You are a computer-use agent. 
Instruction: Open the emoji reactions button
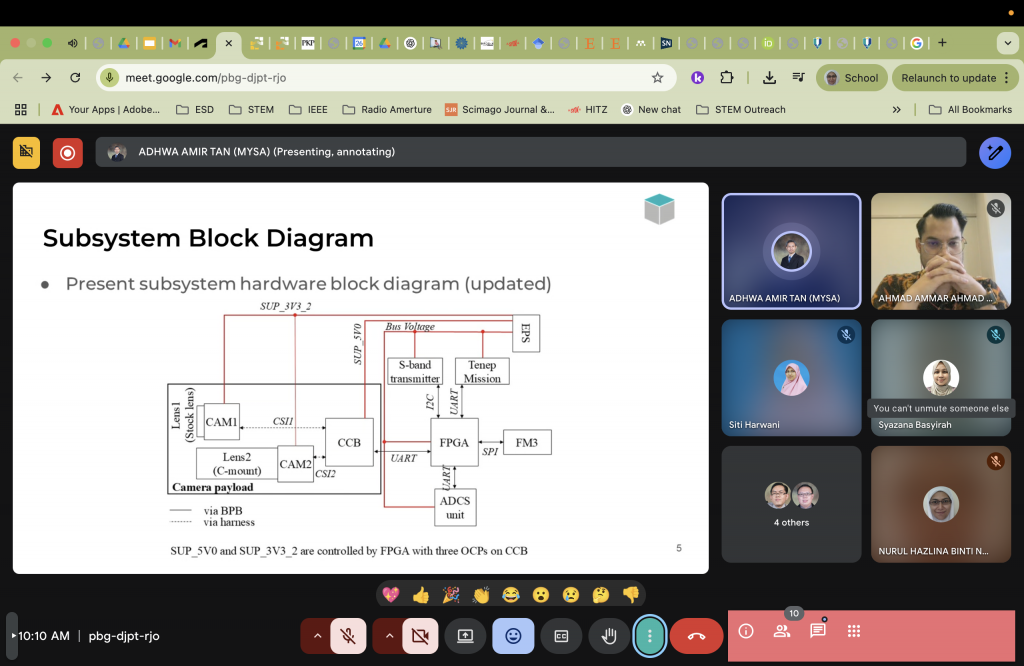coord(513,635)
